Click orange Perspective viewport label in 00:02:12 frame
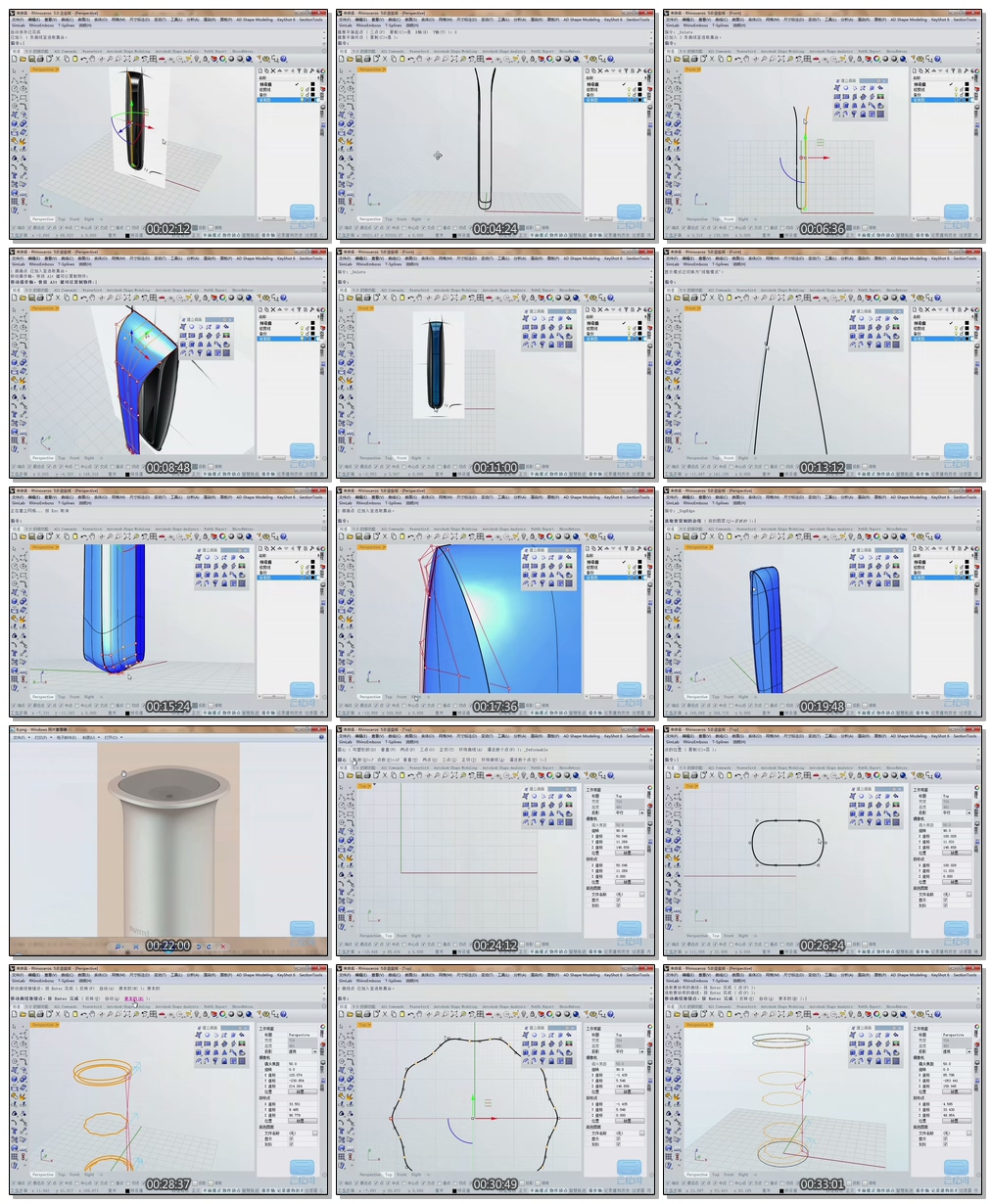Screen dimensions: 991x1204 click(44, 69)
